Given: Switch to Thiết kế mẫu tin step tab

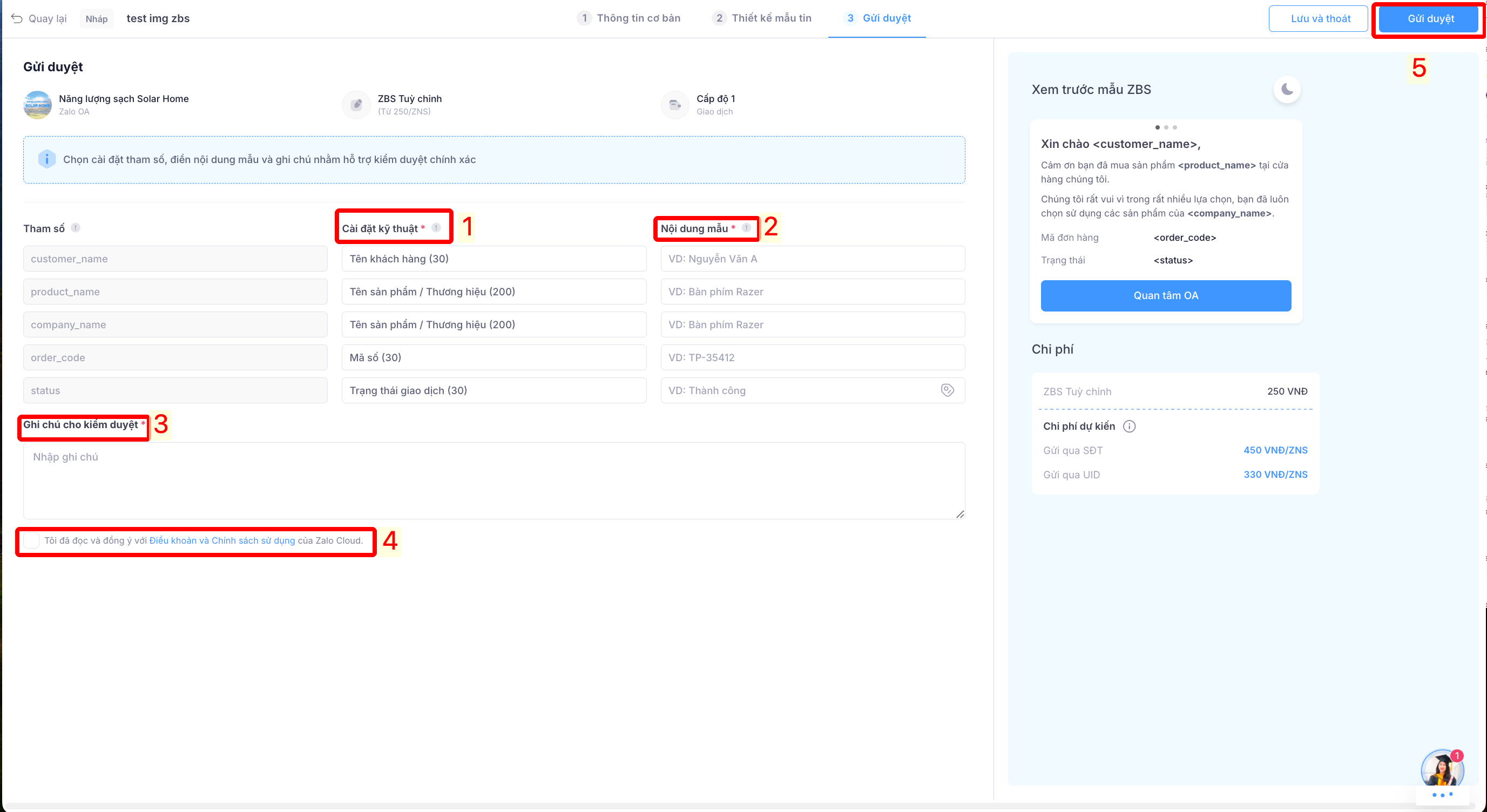Looking at the screenshot, I should (x=762, y=18).
